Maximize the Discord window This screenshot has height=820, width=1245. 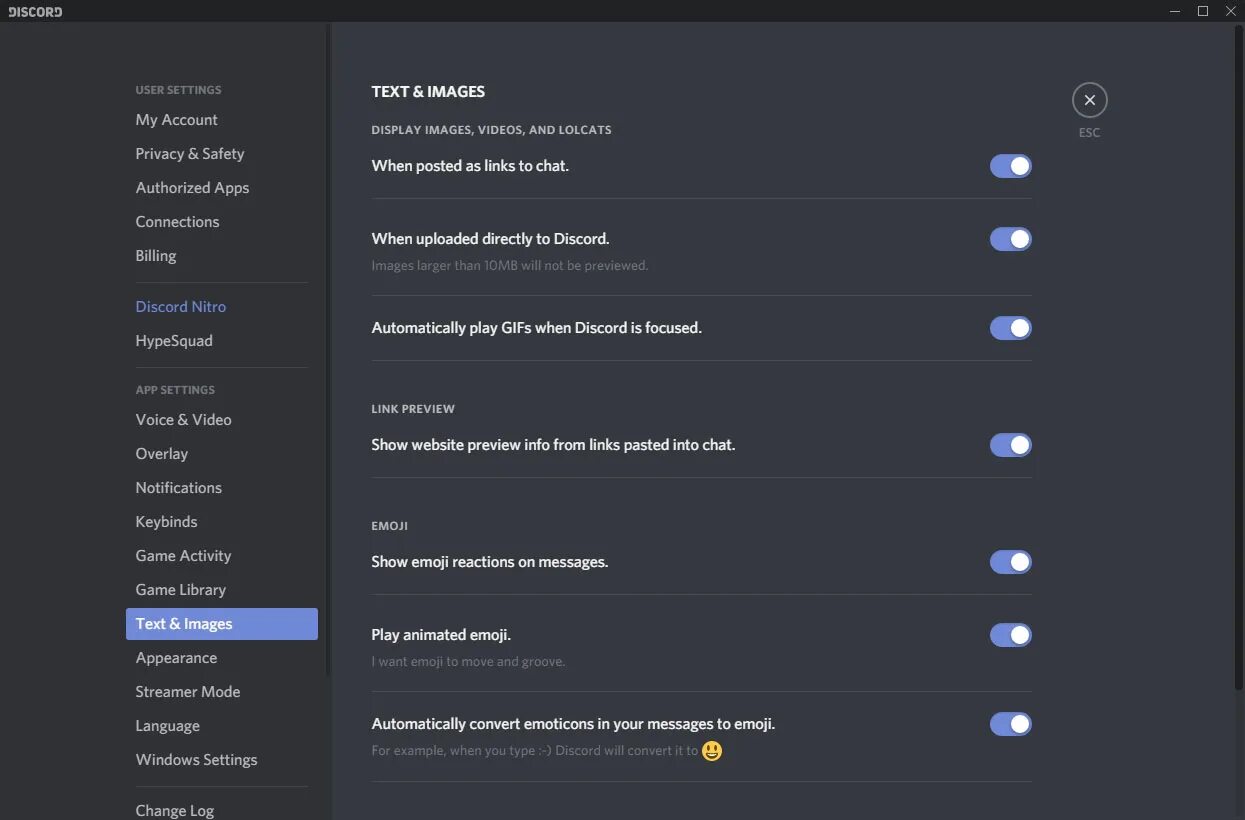(x=1203, y=11)
